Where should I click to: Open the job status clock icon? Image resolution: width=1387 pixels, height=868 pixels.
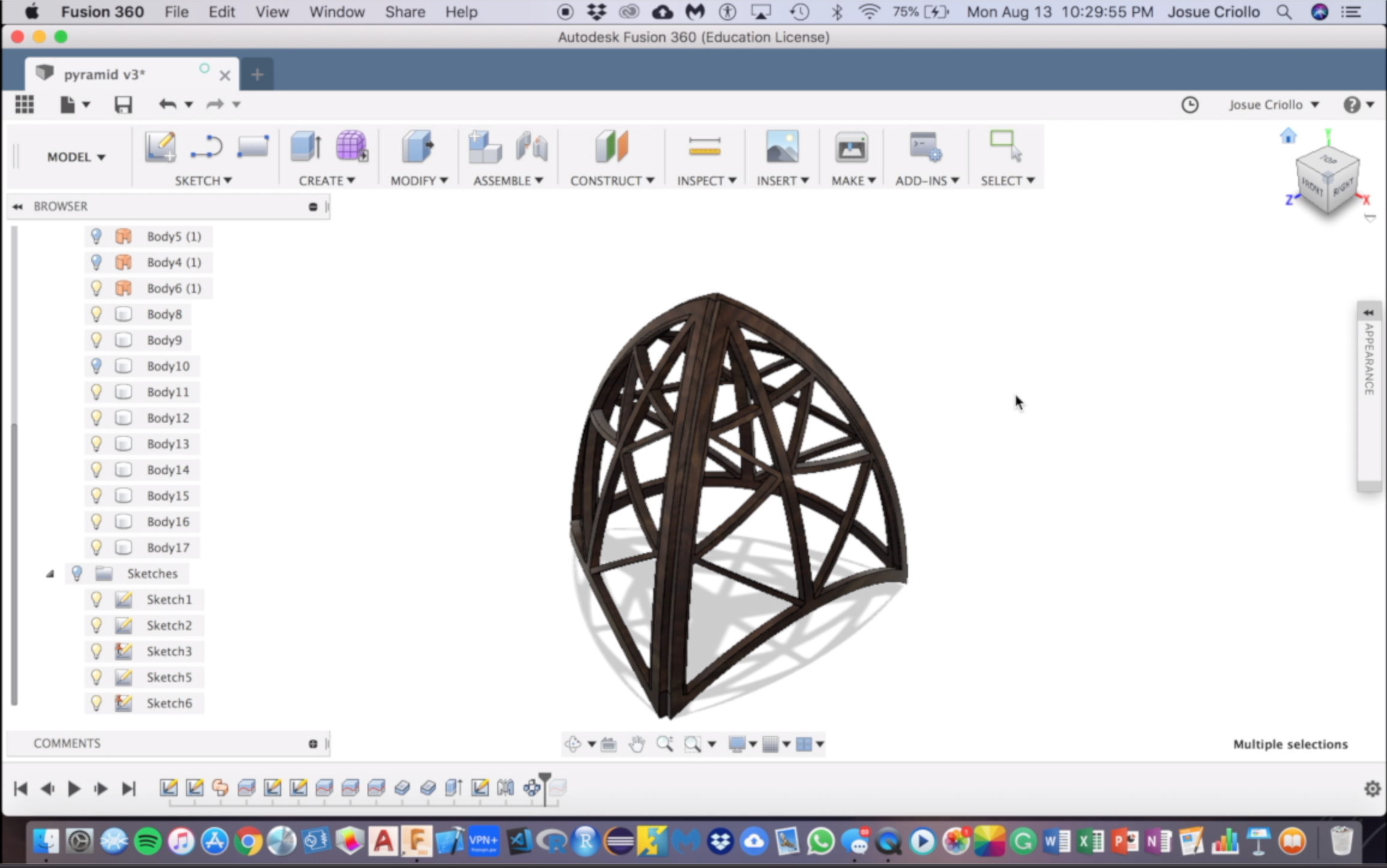tap(1189, 104)
